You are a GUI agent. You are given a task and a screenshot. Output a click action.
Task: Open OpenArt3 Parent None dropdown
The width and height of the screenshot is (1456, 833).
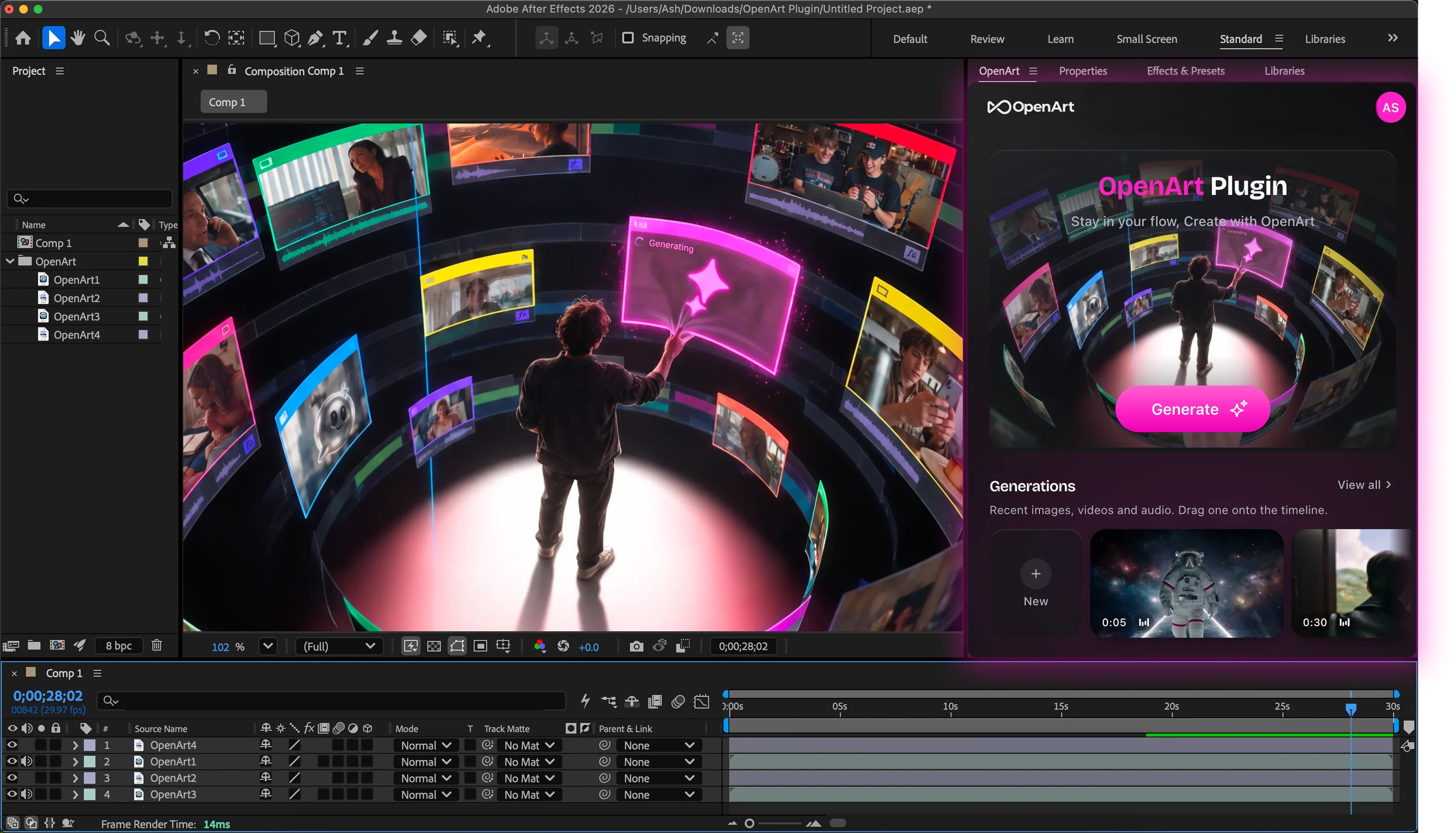pyautogui.click(x=658, y=795)
